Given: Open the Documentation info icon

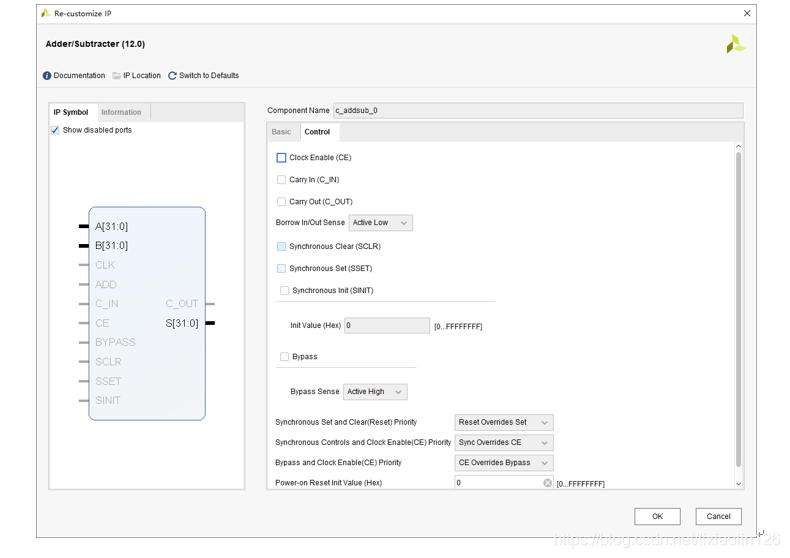Looking at the screenshot, I should coord(47,76).
